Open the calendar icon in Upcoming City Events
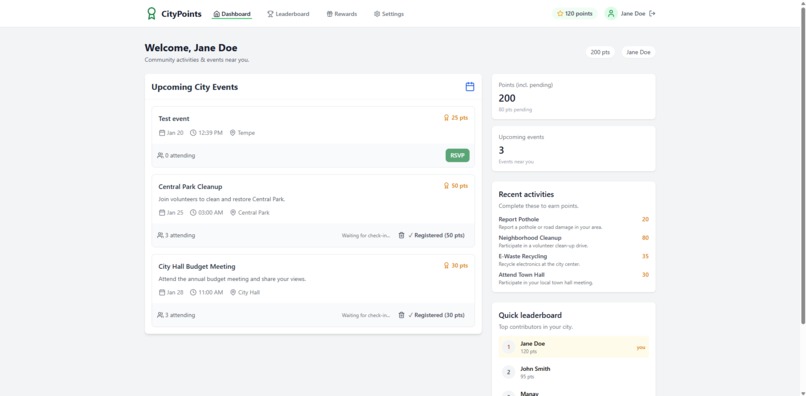Viewport: 806px width, 396px height. click(470, 87)
